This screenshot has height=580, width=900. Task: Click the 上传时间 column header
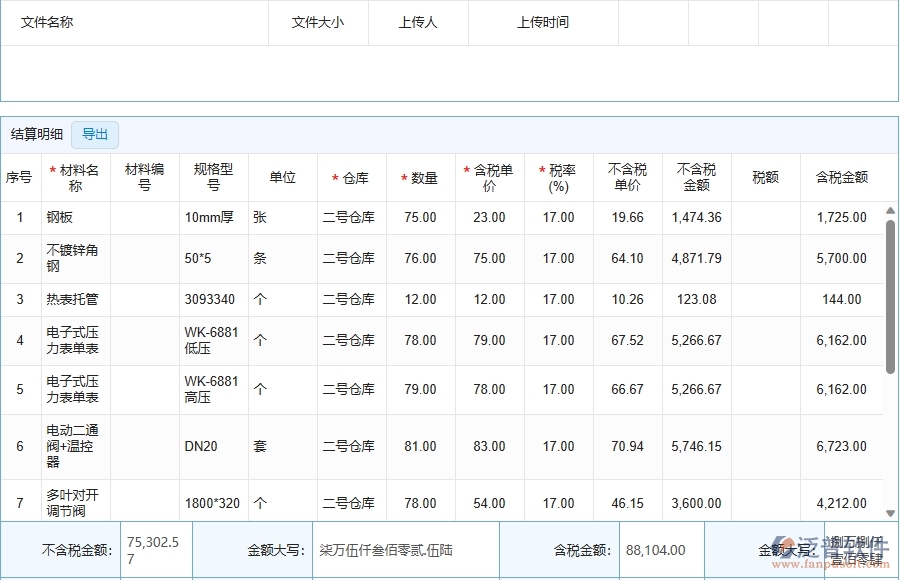[x=543, y=22]
